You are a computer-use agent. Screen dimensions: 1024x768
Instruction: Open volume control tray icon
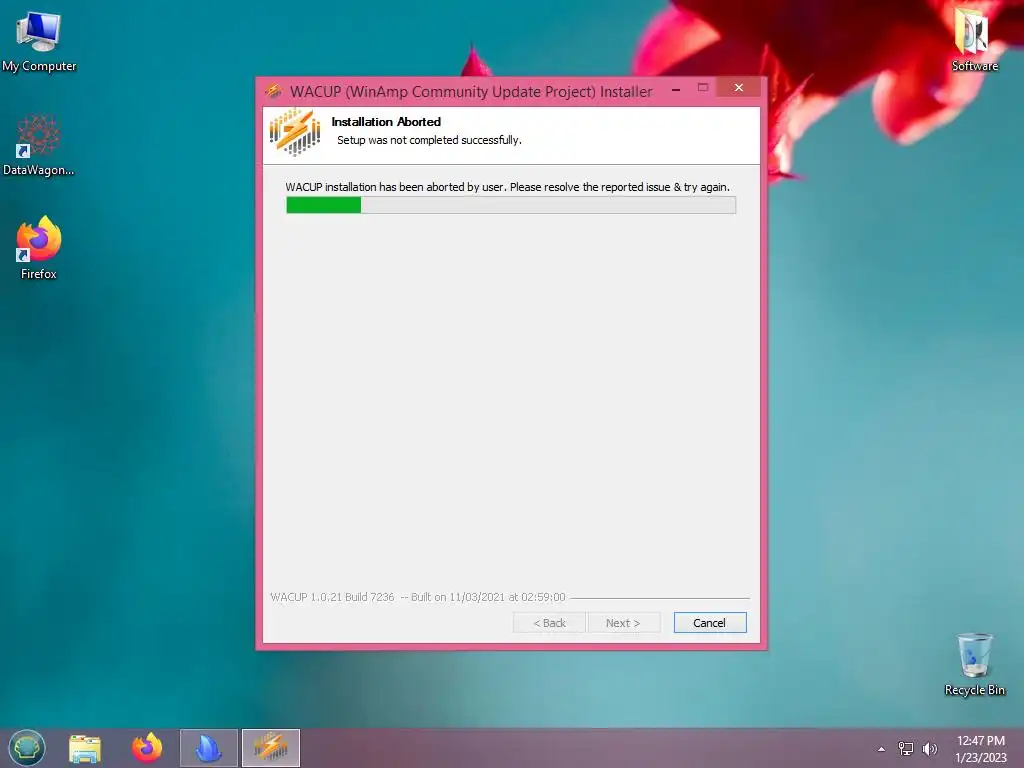coord(930,748)
